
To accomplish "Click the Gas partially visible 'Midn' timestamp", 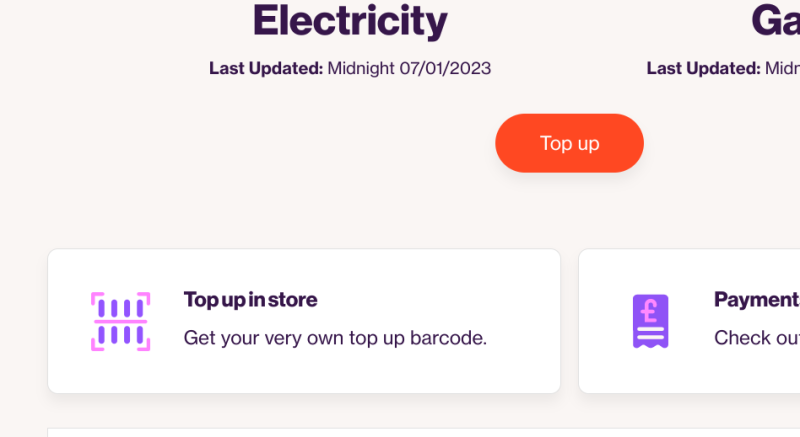I will pyautogui.click(x=783, y=68).
